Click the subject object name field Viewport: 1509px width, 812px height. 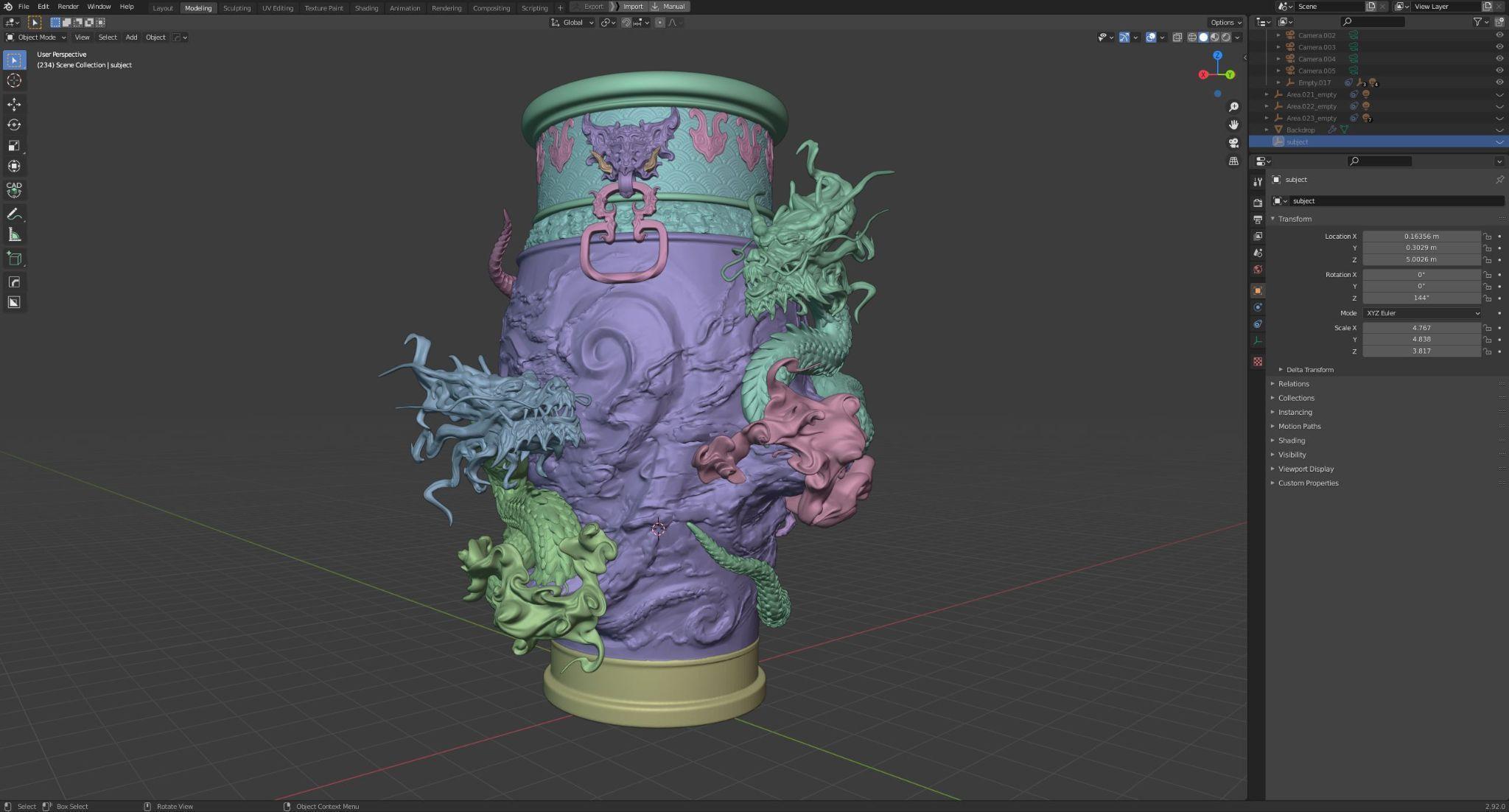pyautogui.click(x=1395, y=201)
